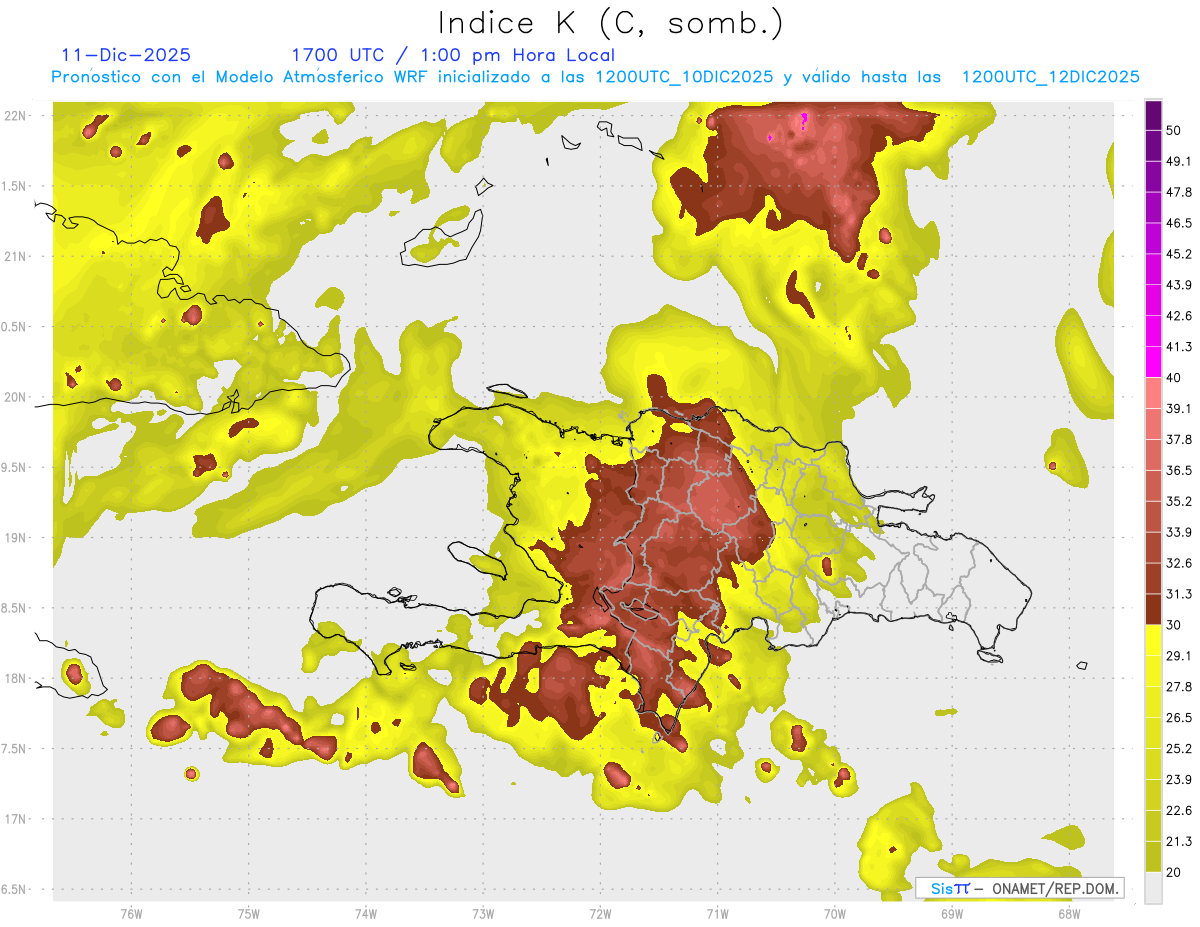The width and height of the screenshot is (1200, 927).
Task: Click the '75W' longitude axis label
Action: 249,914
